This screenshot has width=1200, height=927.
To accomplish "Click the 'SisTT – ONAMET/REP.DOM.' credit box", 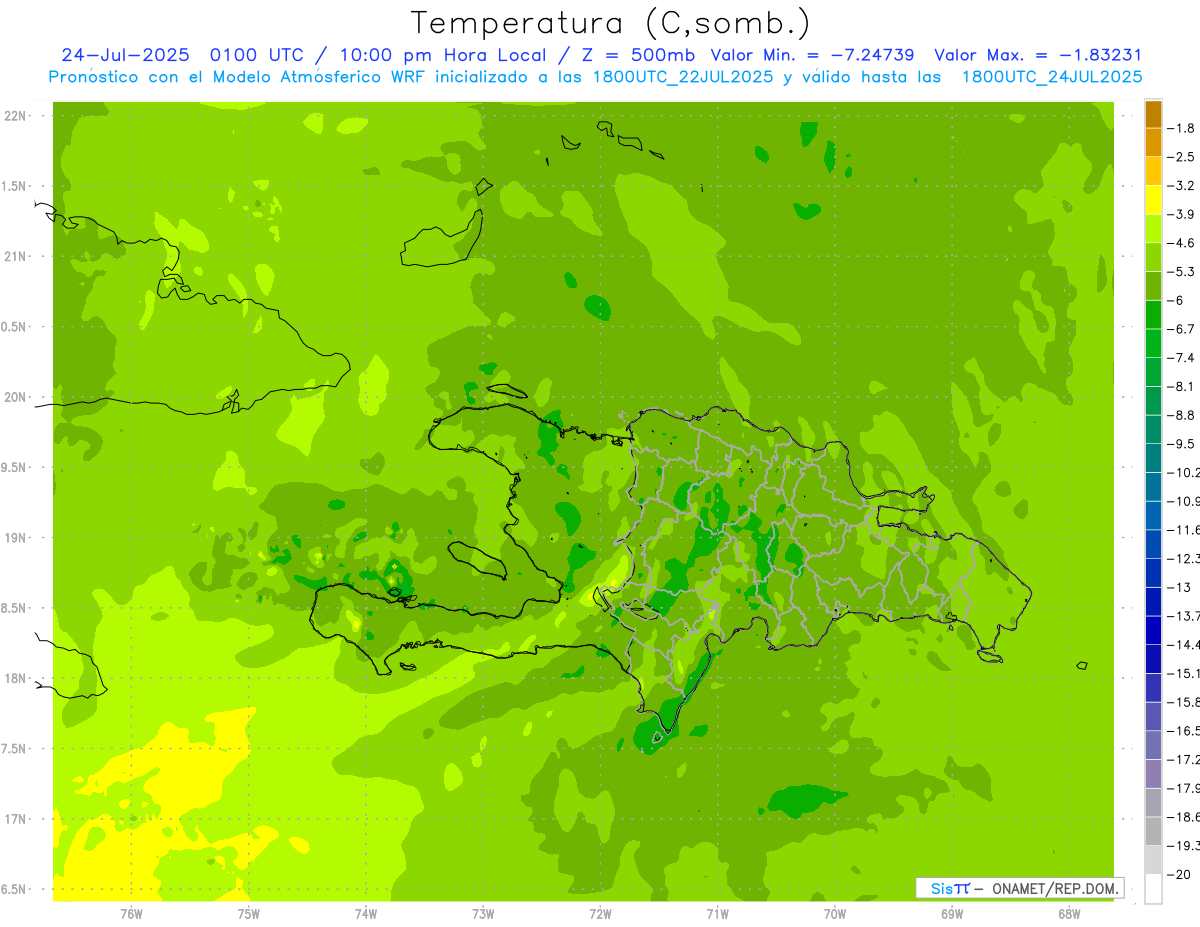I will (x=1020, y=888).
